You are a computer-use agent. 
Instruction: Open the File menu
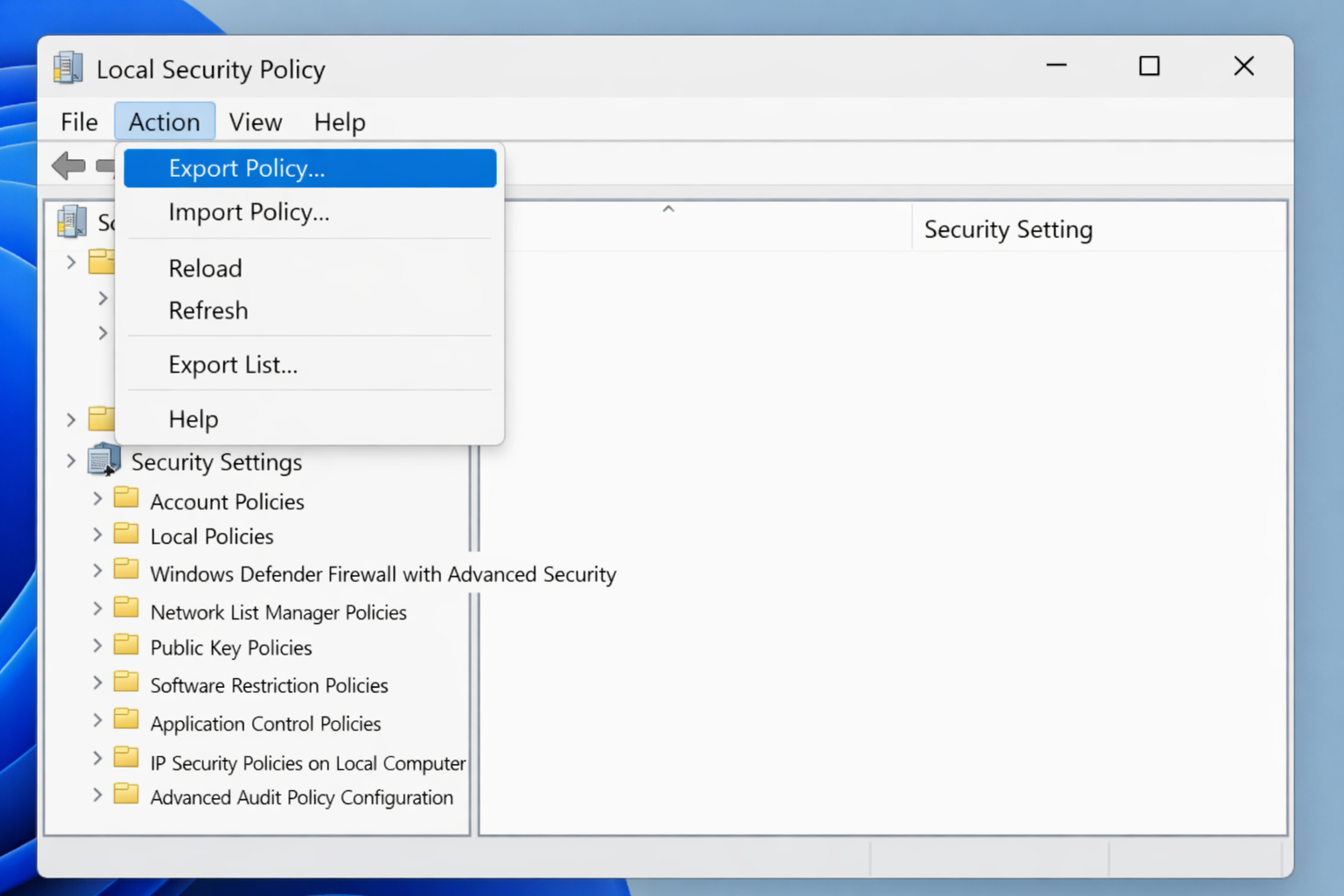tap(79, 122)
